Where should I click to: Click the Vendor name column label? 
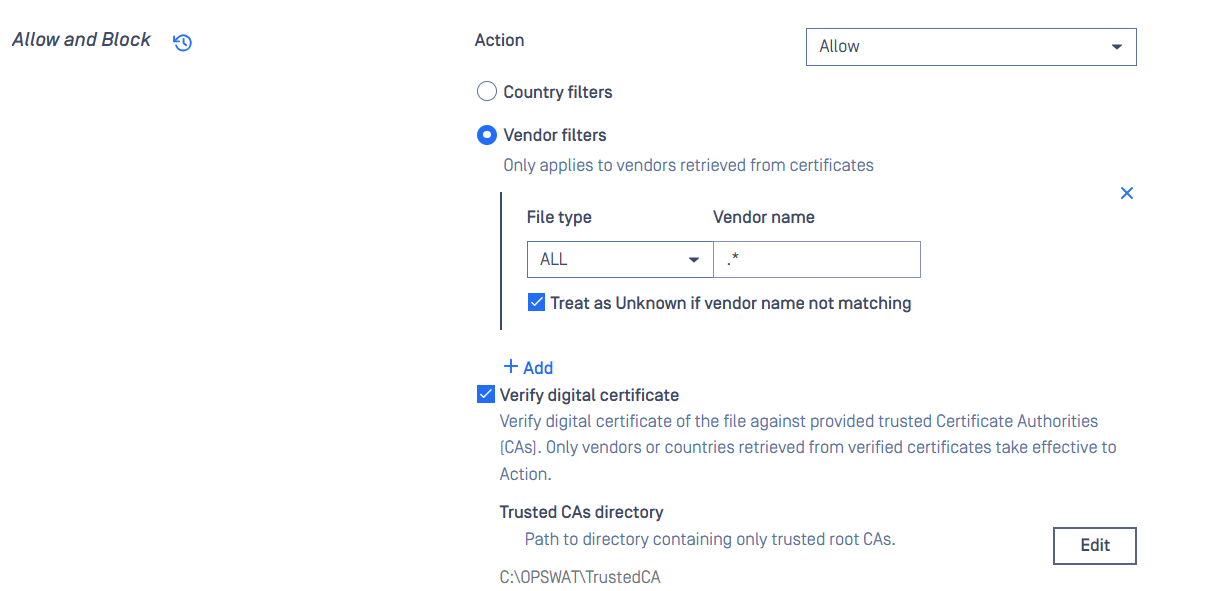pyautogui.click(x=764, y=217)
